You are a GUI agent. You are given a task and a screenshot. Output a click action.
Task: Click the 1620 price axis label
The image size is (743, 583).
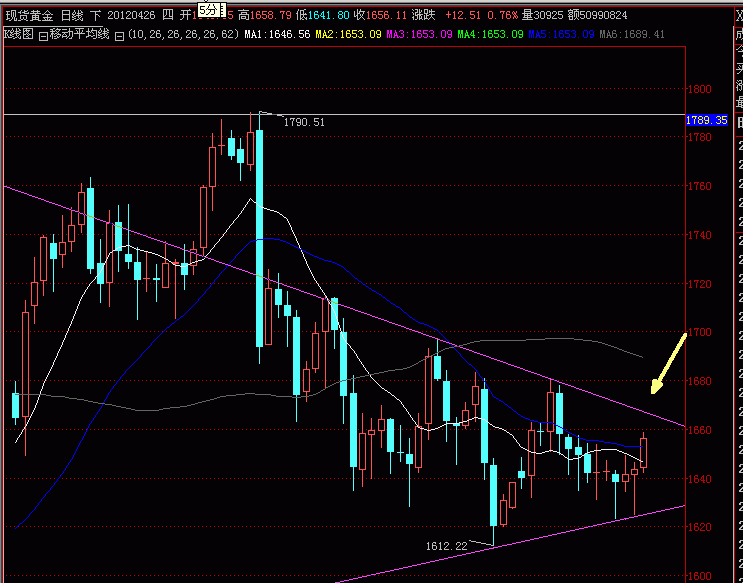(x=699, y=527)
